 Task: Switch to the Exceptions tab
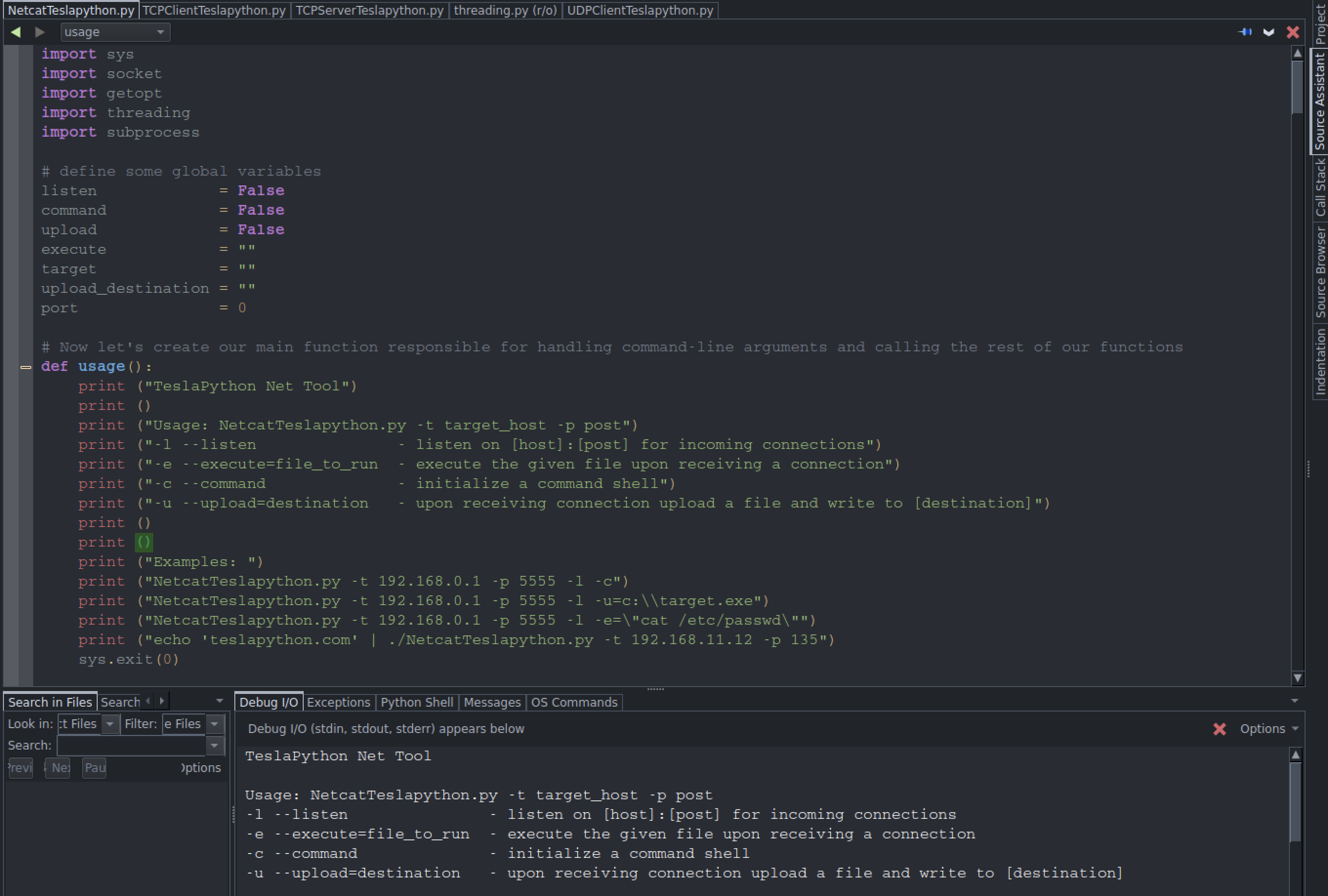(338, 702)
